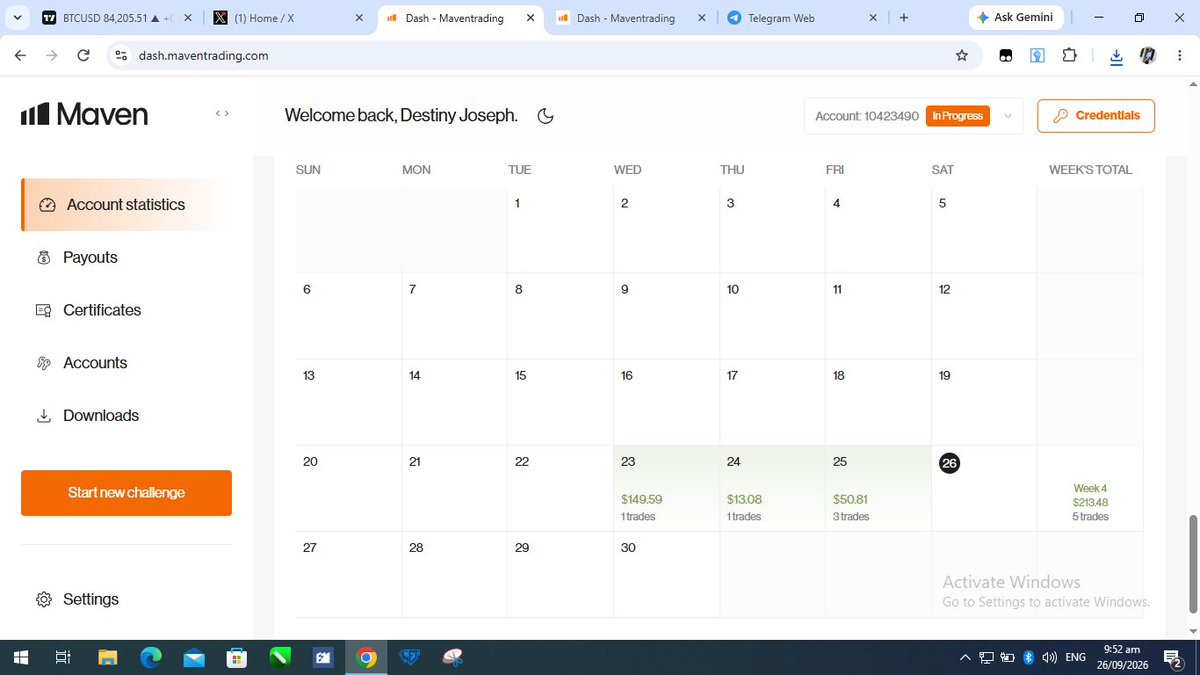Click the Payouts money bag icon

pyautogui.click(x=43, y=258)
